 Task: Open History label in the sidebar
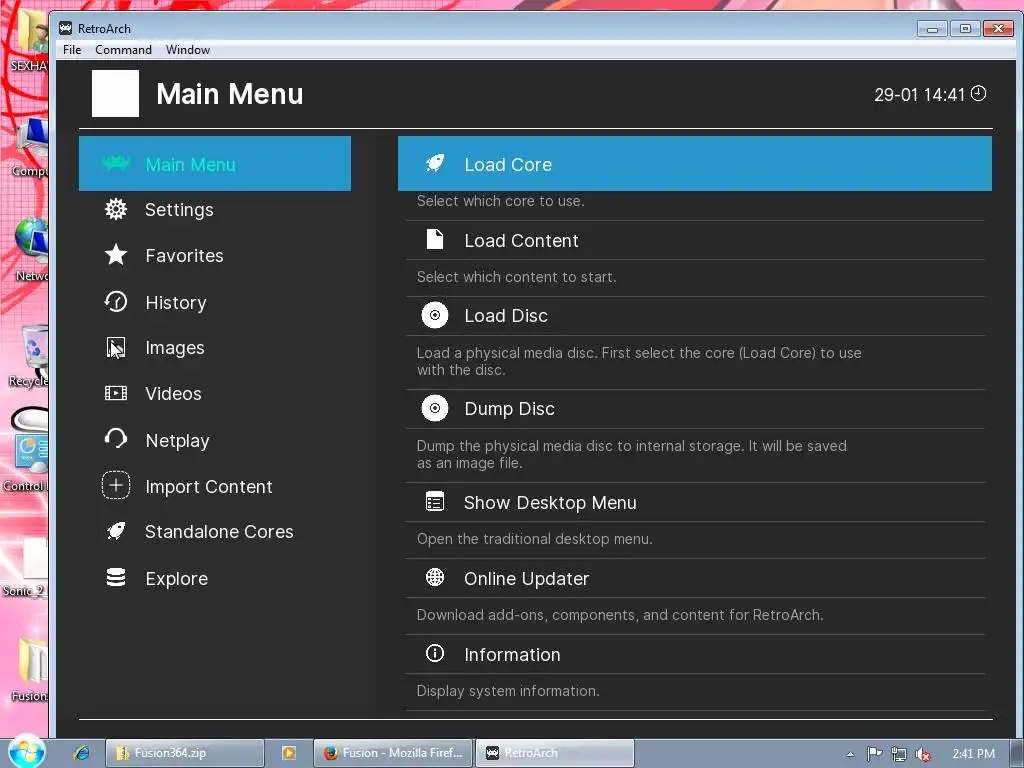176,302
